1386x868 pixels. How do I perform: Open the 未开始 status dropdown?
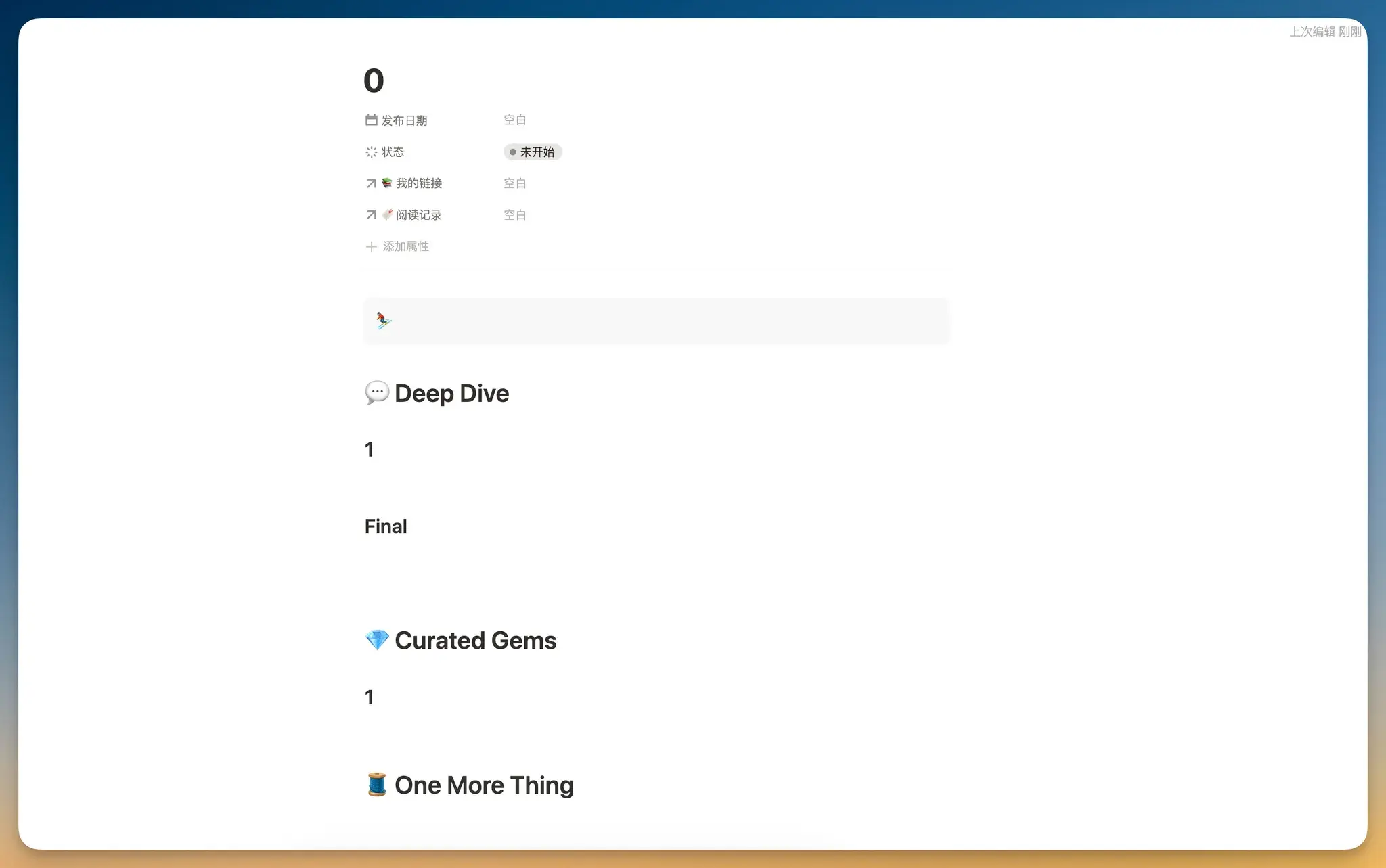pos(533,152)
